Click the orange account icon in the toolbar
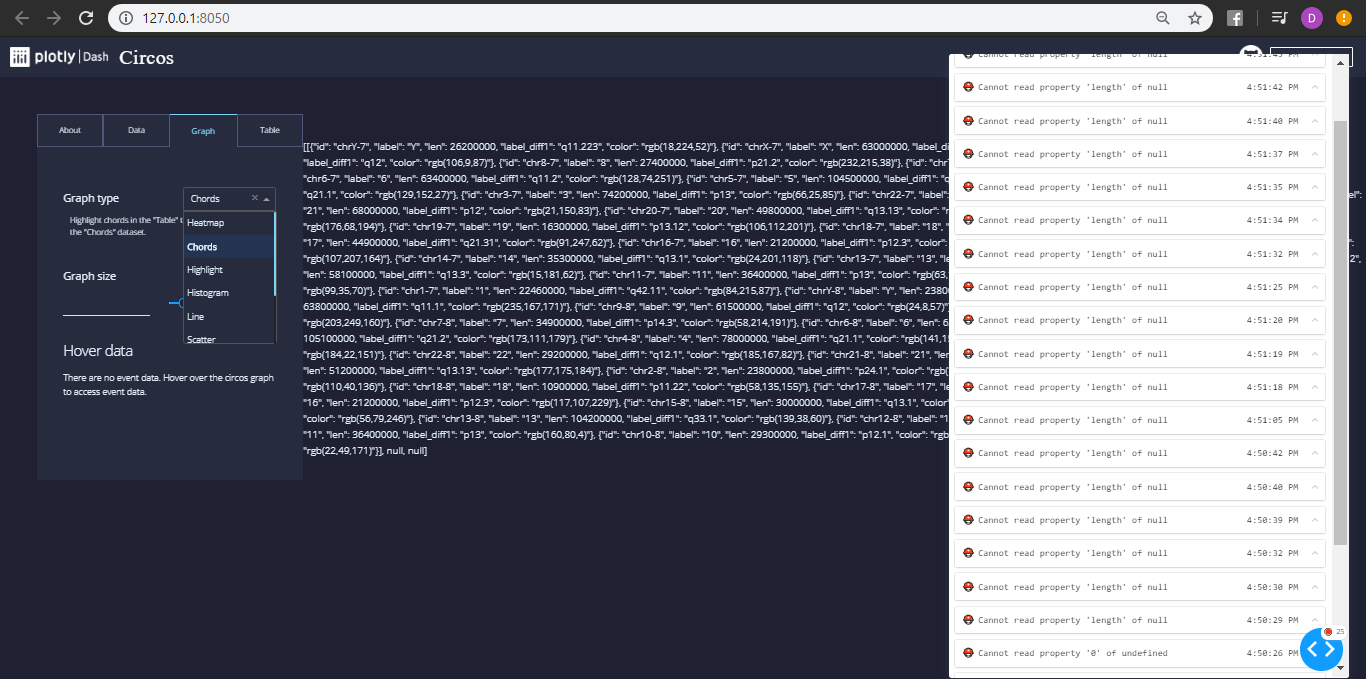Image resolution: width=1366 pixels, height=679 pixels. click(1343, 17)
